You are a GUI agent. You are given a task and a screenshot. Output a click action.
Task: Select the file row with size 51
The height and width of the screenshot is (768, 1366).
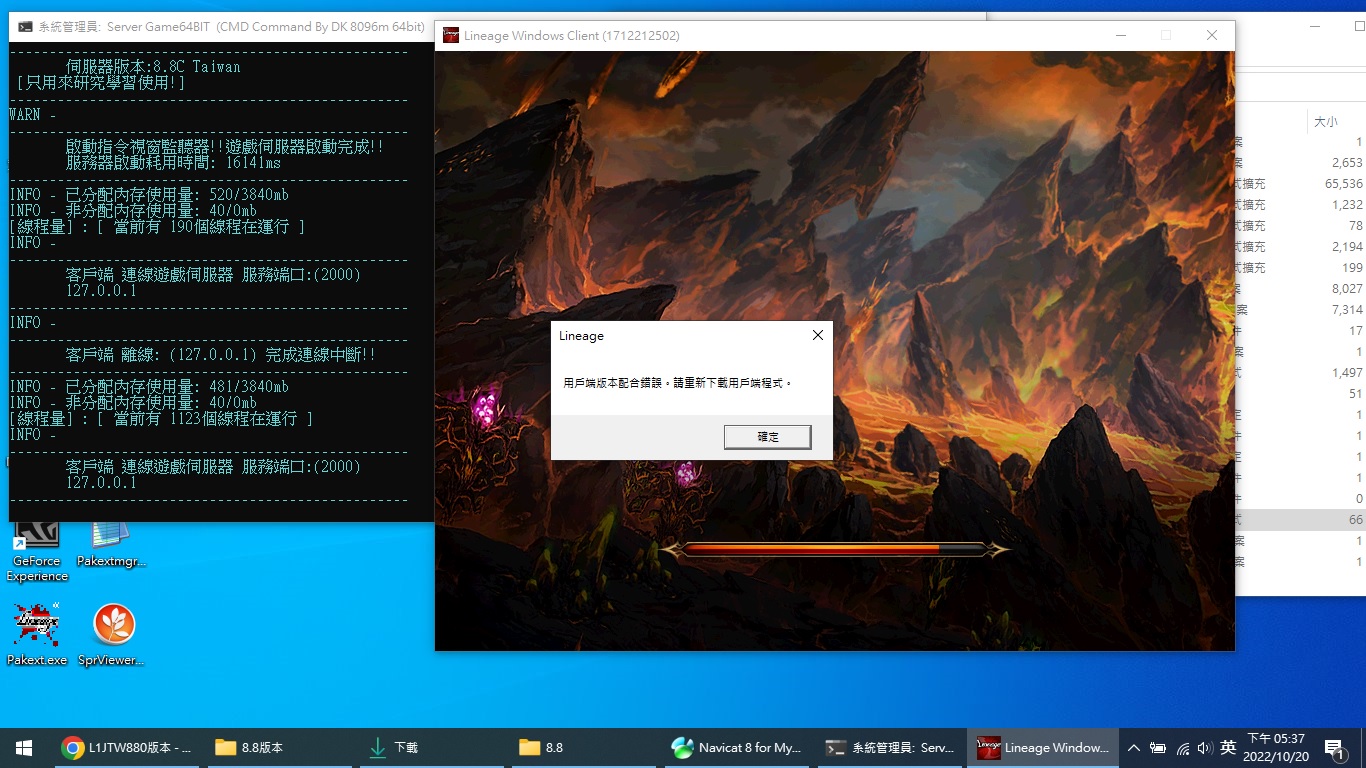coord(1300,394)
